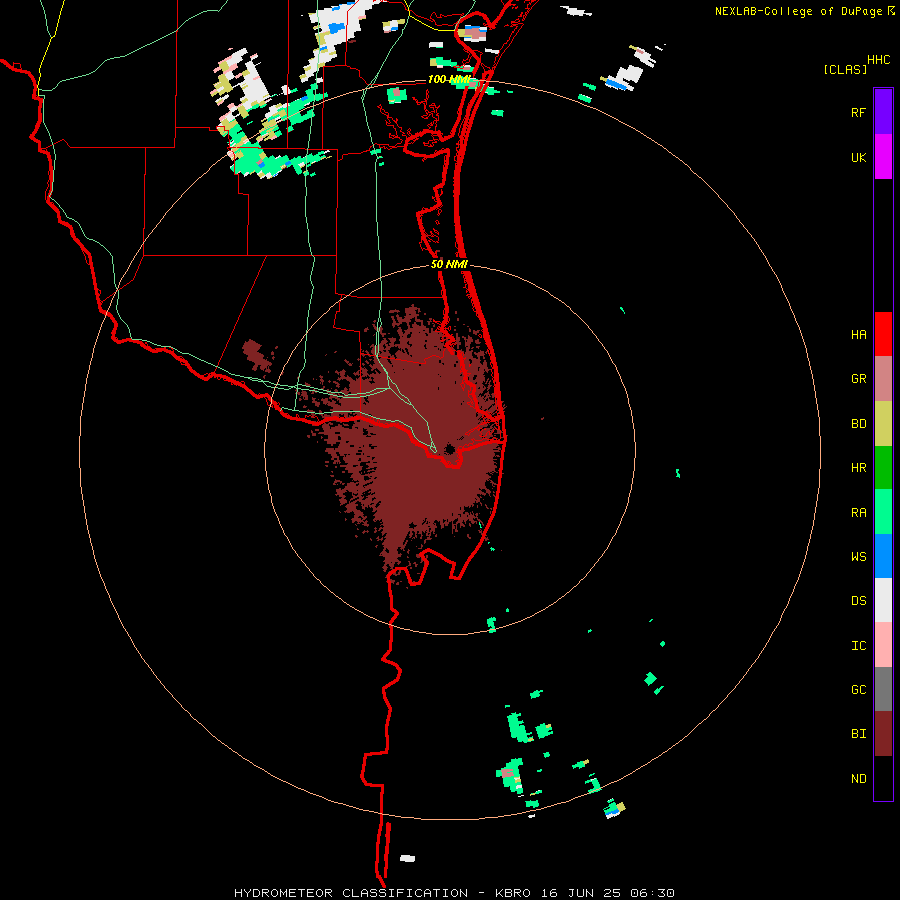Click the white DS legend swatch
900x900 pixels.
pyautogui.click(x=883, y=600)
